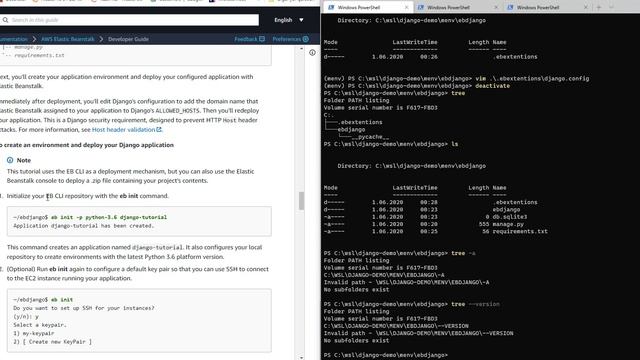Image resolution: width=640 pixels, height=360 pixels.
Task: Click the Developer Guide breadcrumb
Action: (128, 39)
